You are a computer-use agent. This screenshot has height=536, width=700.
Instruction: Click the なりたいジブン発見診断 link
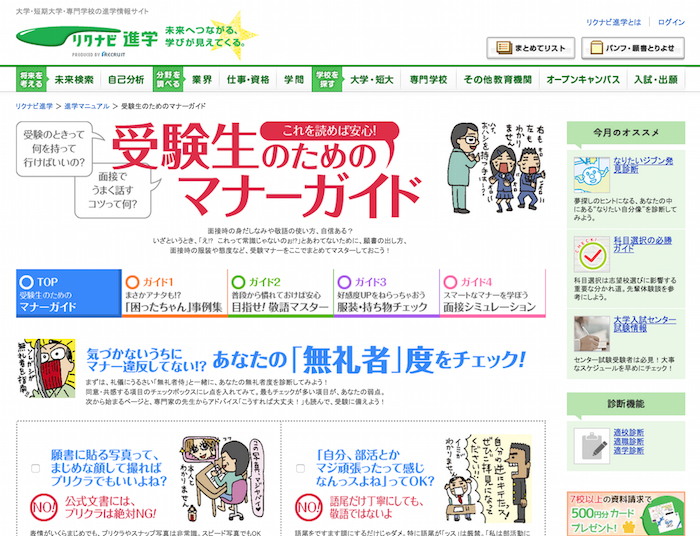643,165
